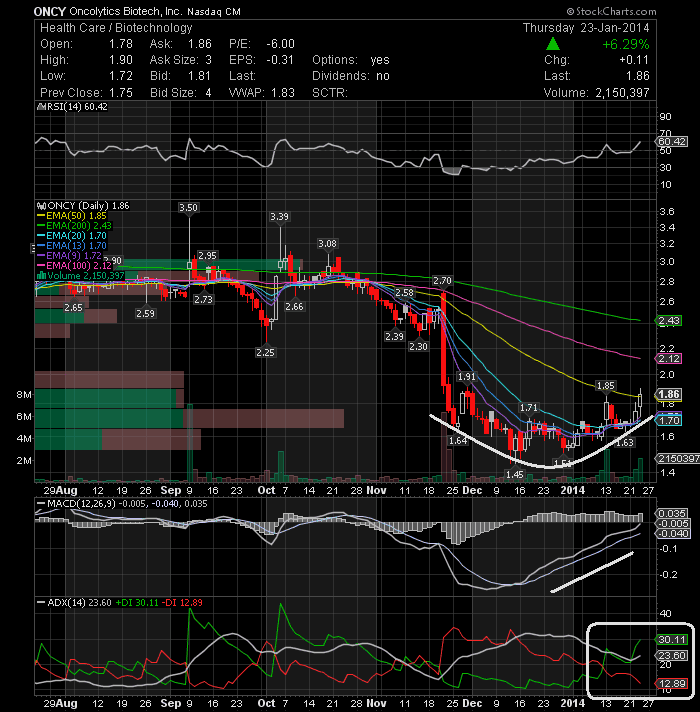Click the Chg value +0.11
The width and height of the screenshot is (700, 712).
tap(634, 60)
